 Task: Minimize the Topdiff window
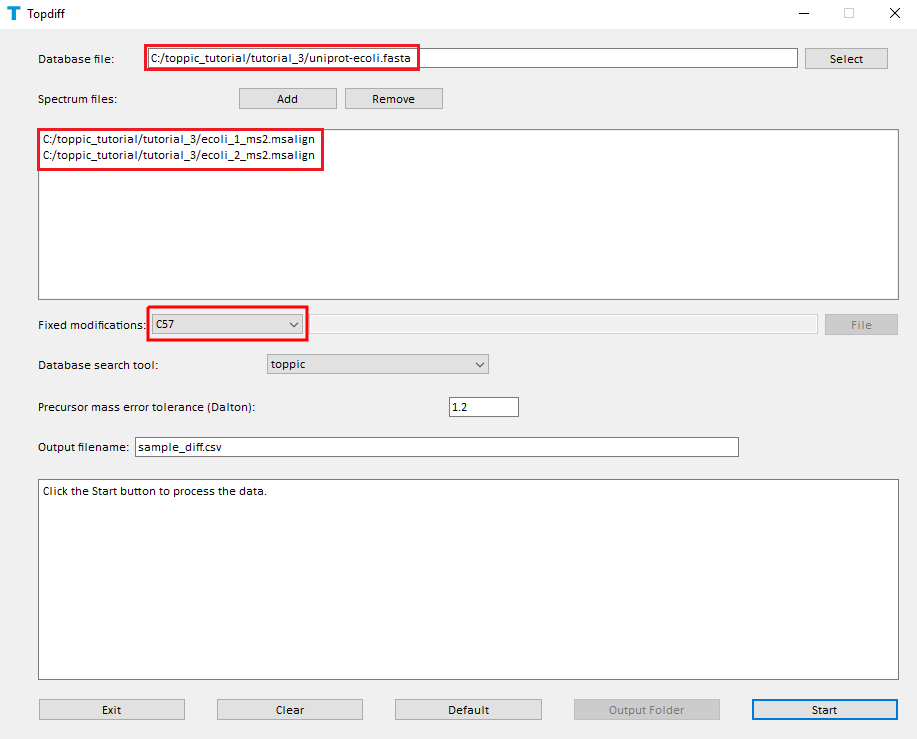point(803,14)
